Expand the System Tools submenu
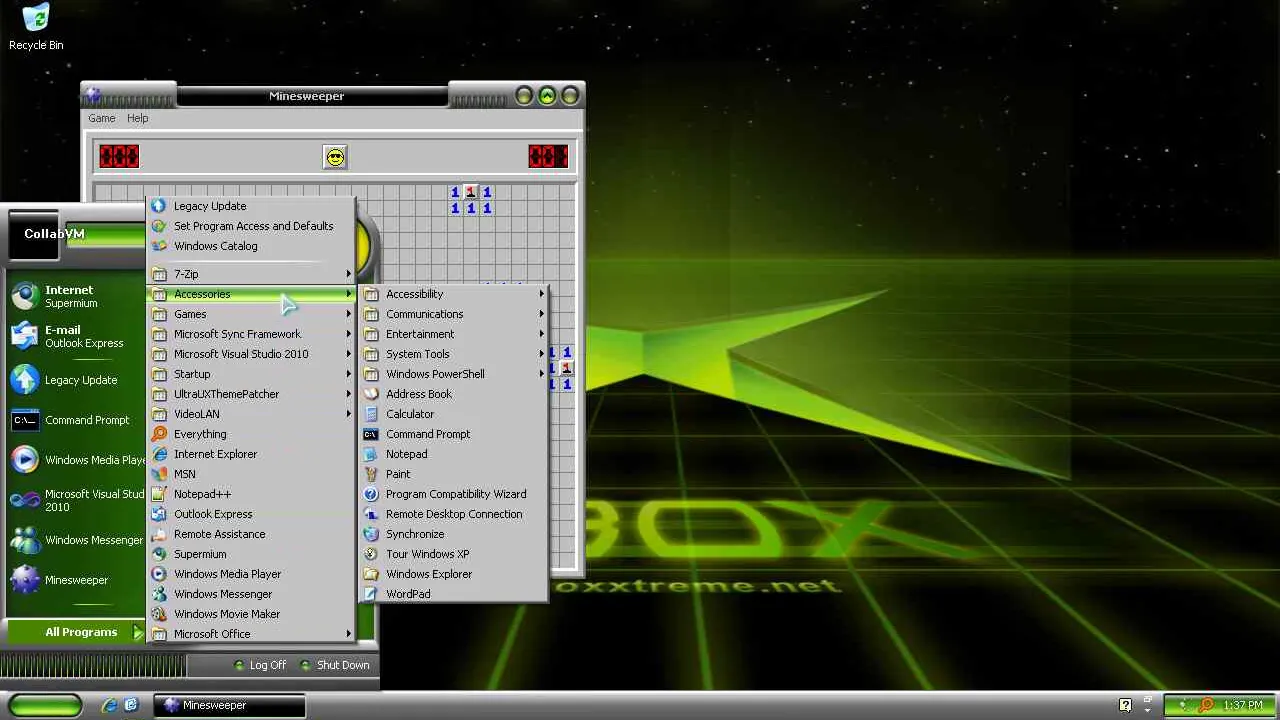Viewport: 1280px width, 720px height. 454,354
